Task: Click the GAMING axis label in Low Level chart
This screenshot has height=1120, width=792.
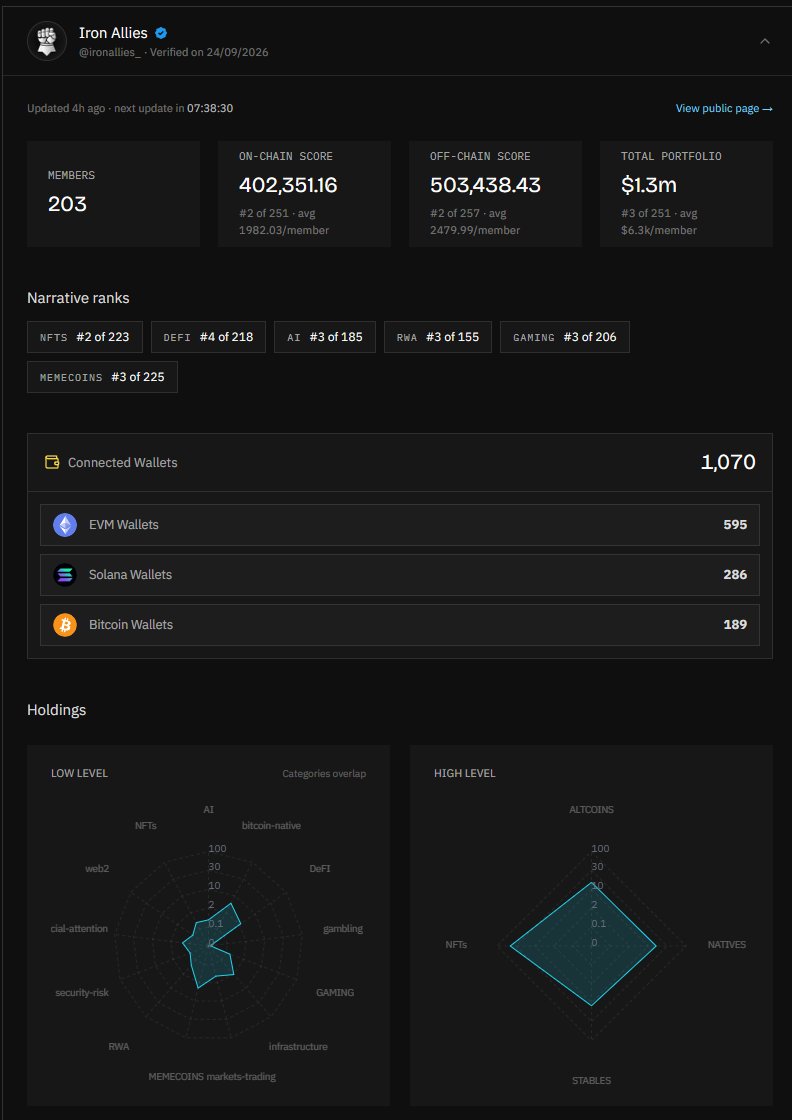Action: coord(335,993)
